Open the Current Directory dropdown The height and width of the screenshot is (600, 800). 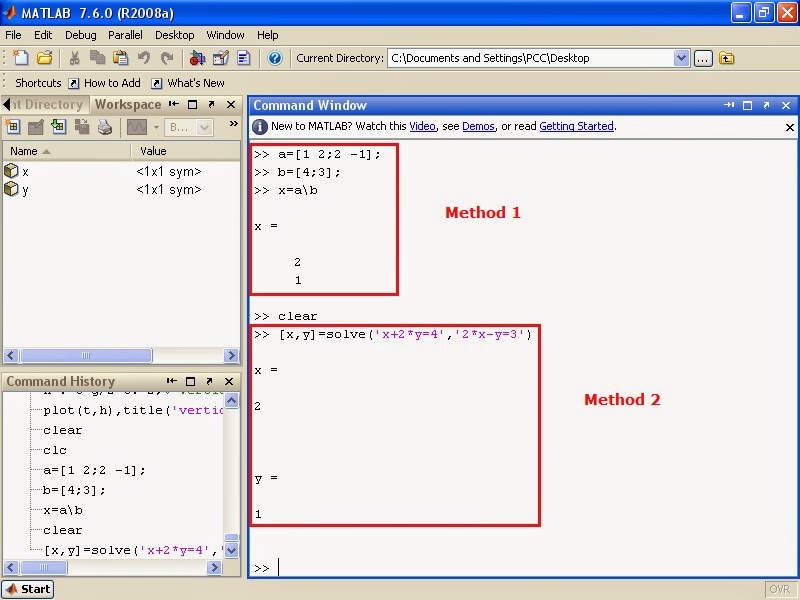coord(684,58)
